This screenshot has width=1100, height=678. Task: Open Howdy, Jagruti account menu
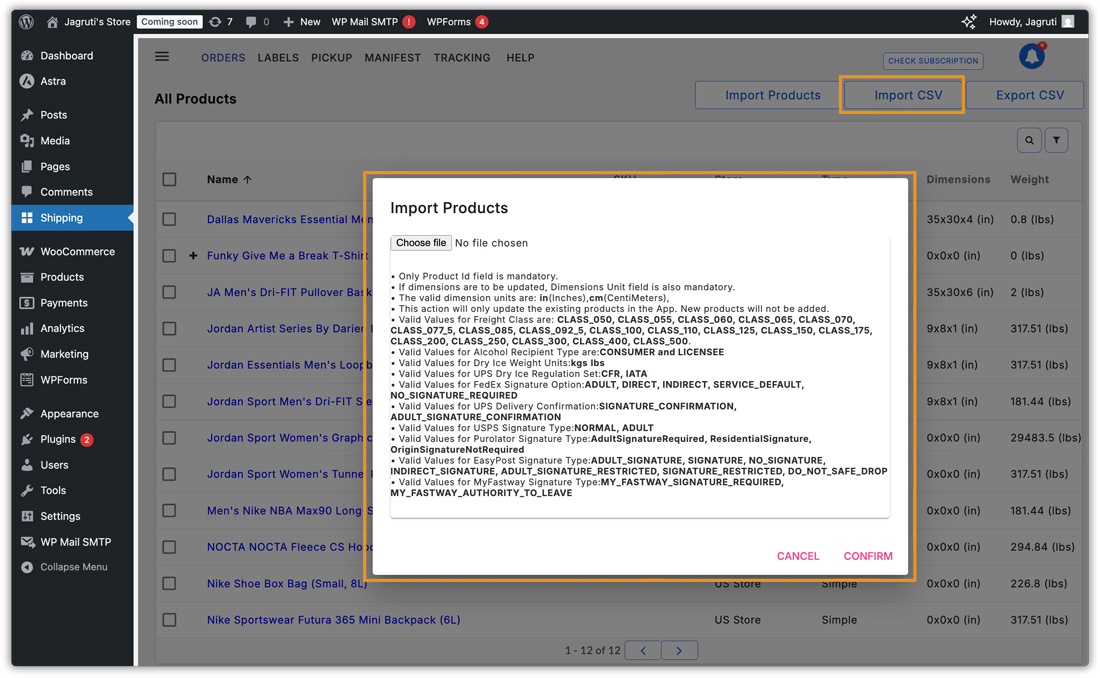click(1031, 22)
